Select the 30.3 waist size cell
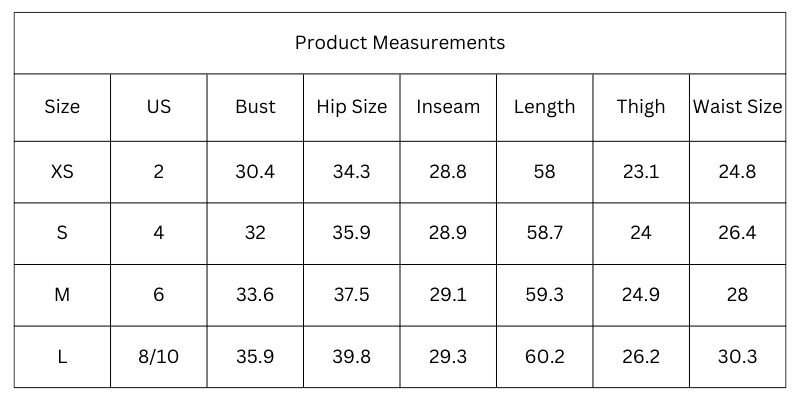800x400 pixels. click(x=737, y=357)
